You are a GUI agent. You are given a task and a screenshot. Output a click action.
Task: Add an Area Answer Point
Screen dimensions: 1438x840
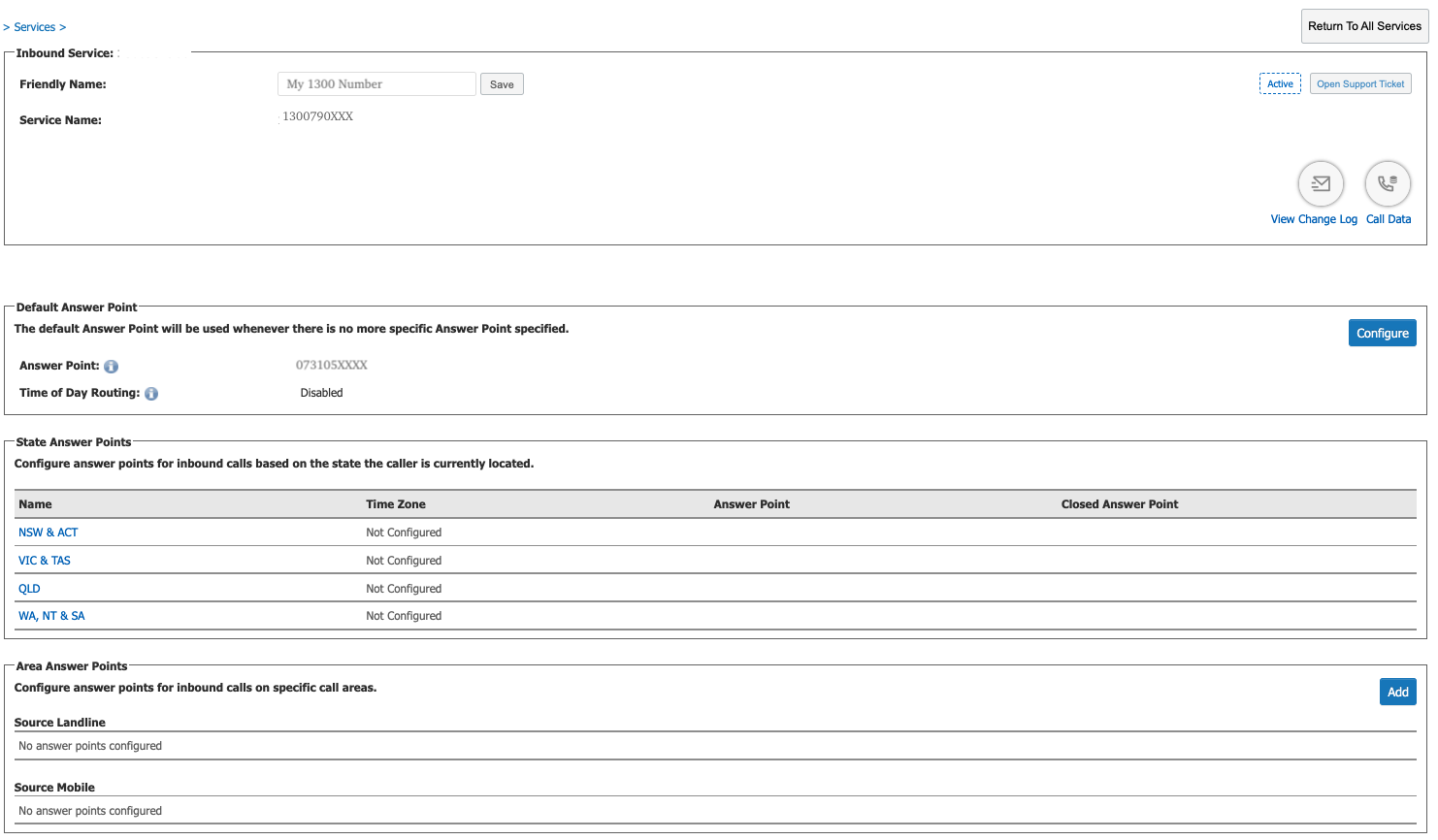coord(1398,692)
